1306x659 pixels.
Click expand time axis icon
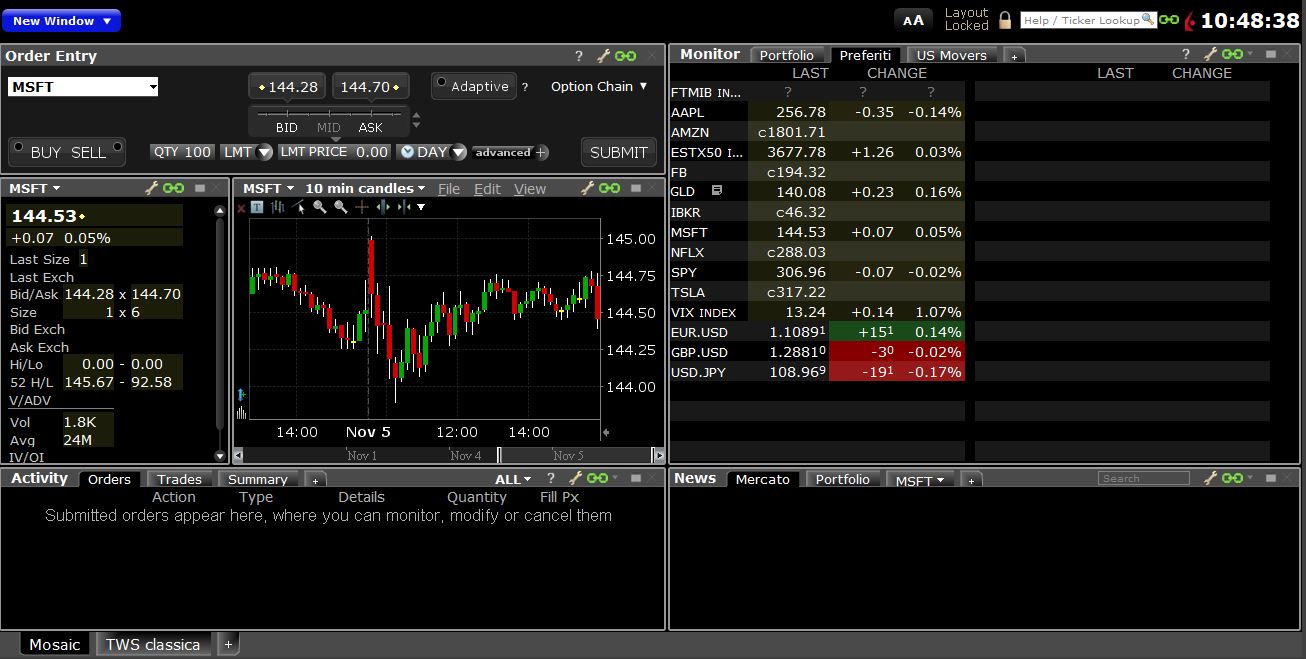coord(383,207)
